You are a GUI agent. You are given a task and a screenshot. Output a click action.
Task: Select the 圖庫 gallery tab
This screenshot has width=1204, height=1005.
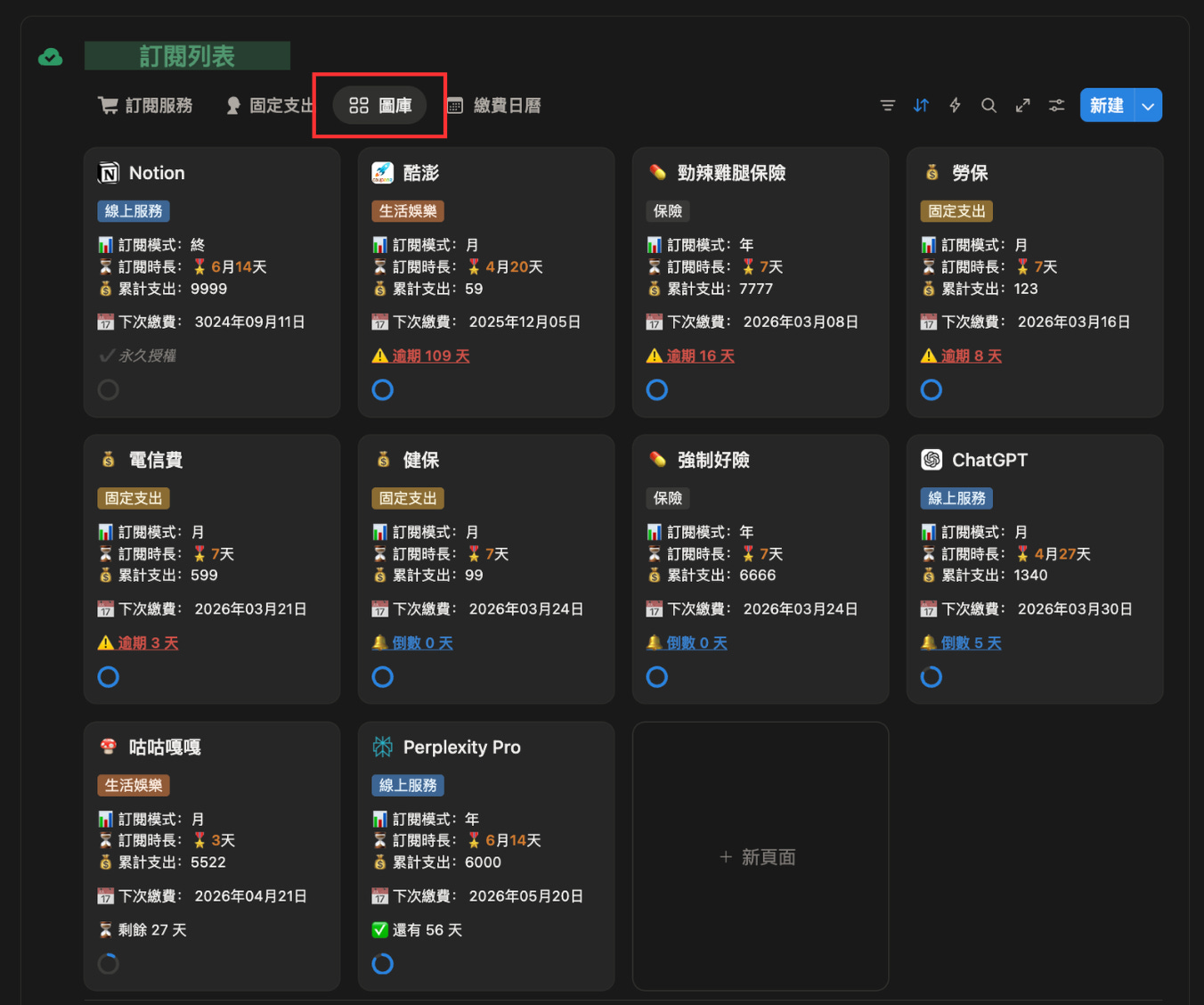click(380, 105)
